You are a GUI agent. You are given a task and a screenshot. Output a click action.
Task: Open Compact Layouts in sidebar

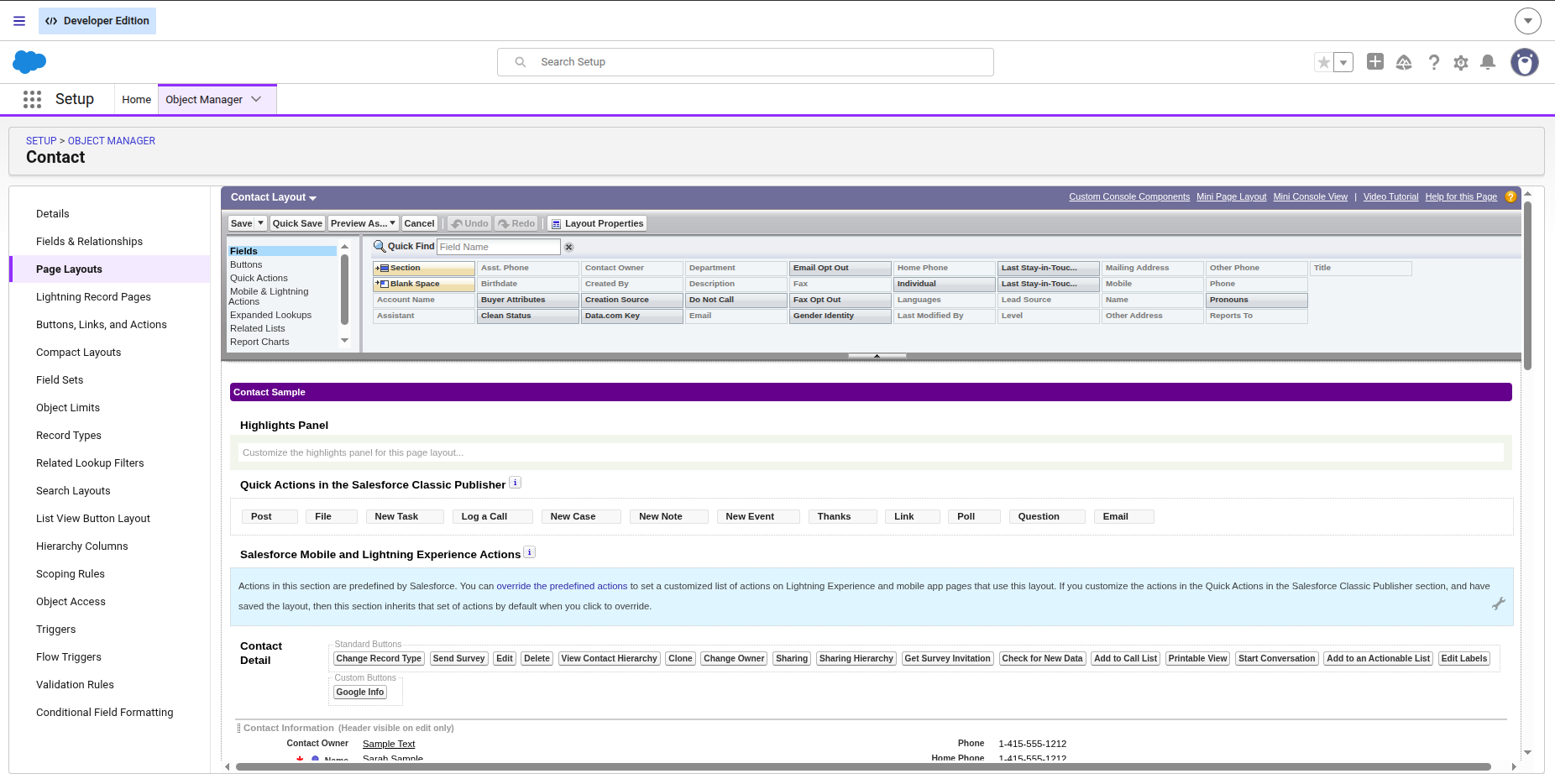click(x=78, y=353)
